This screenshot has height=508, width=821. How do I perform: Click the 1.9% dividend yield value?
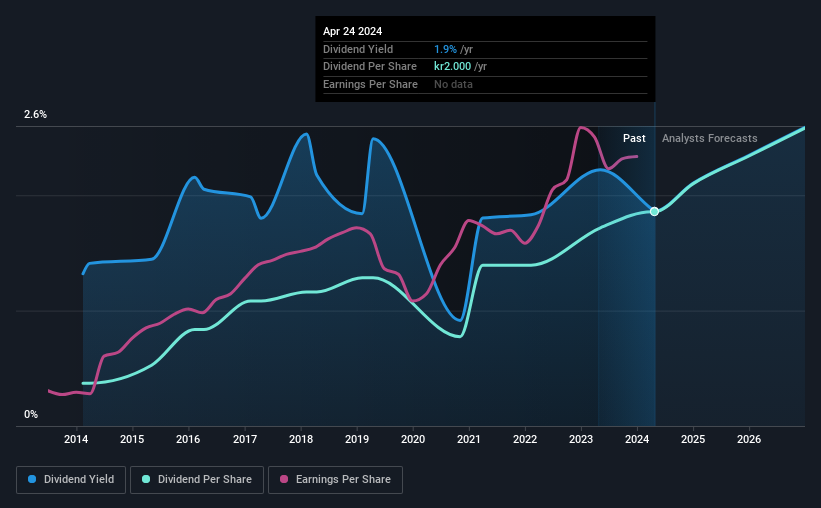tap(446, 49)
